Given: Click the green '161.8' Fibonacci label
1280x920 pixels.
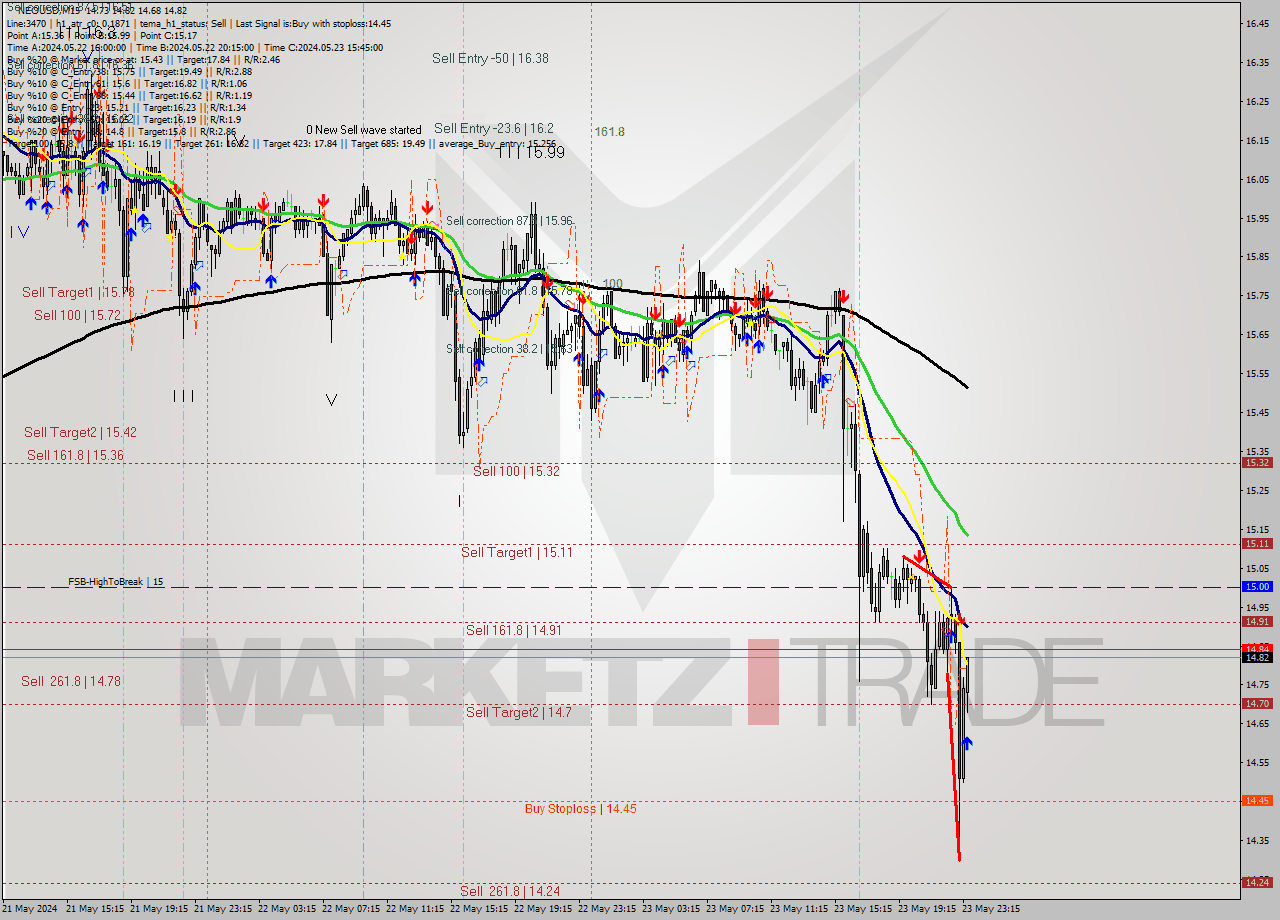Looking at the screenshot, I should (x=609, y=131).
